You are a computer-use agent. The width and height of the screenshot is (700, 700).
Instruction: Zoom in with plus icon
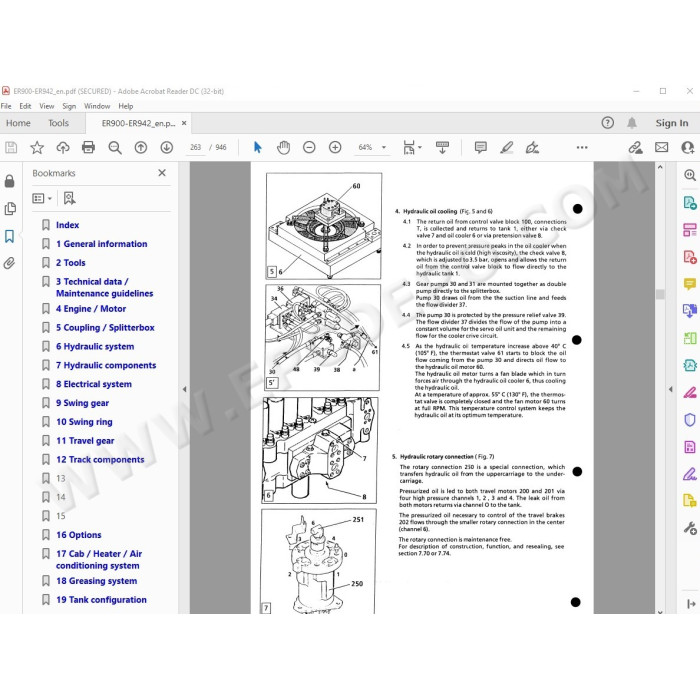point(335,147)
